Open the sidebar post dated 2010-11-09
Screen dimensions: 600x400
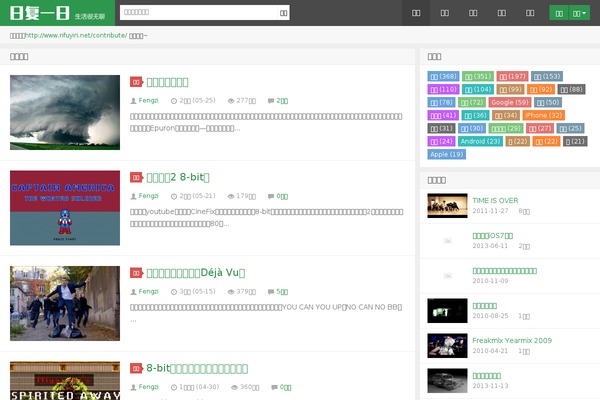click(504, 271)
